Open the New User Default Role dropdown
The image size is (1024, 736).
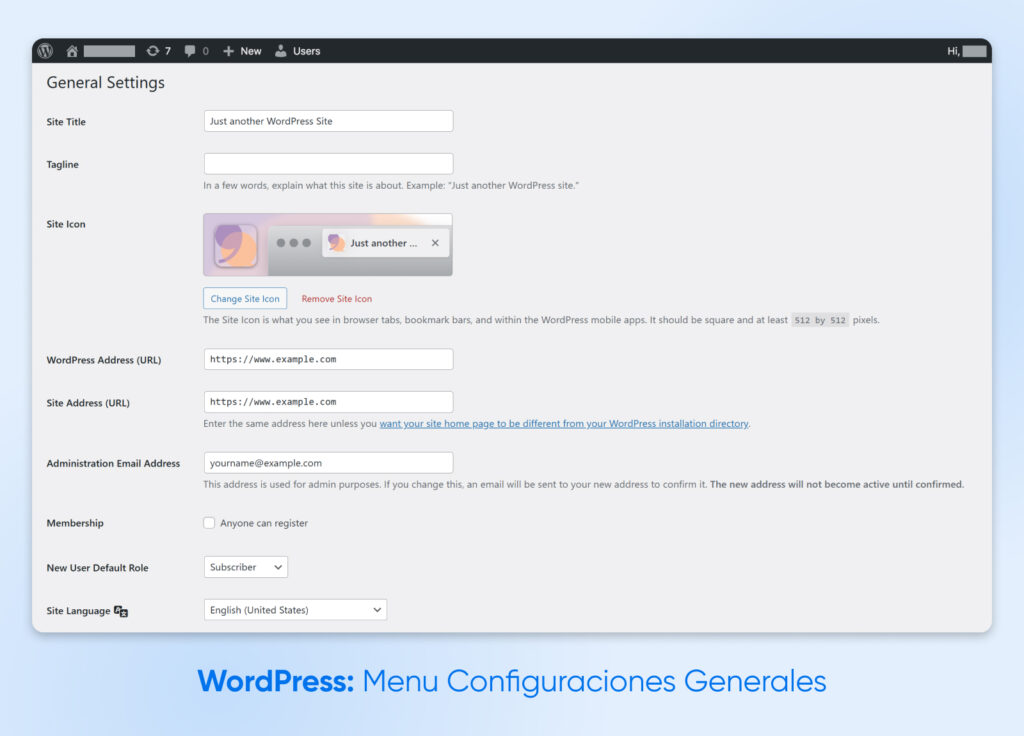click(x=245, y=566)
